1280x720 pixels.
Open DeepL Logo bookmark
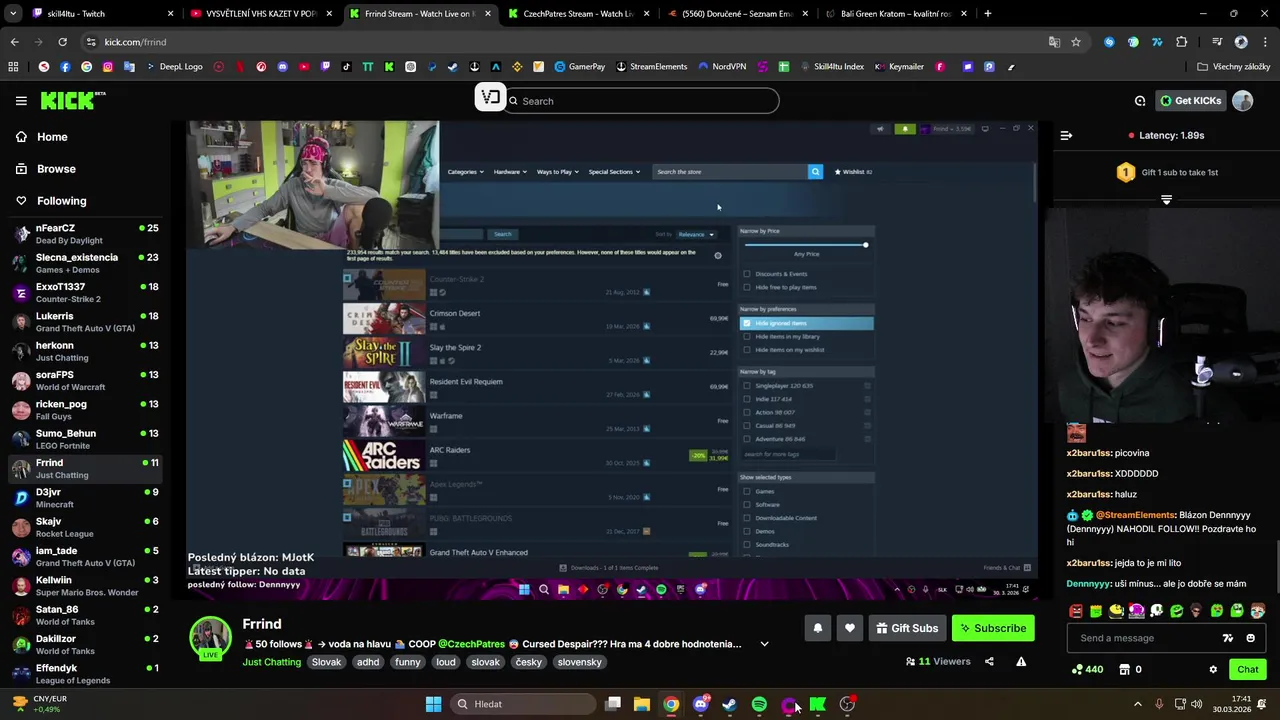[x=174, y=67]
